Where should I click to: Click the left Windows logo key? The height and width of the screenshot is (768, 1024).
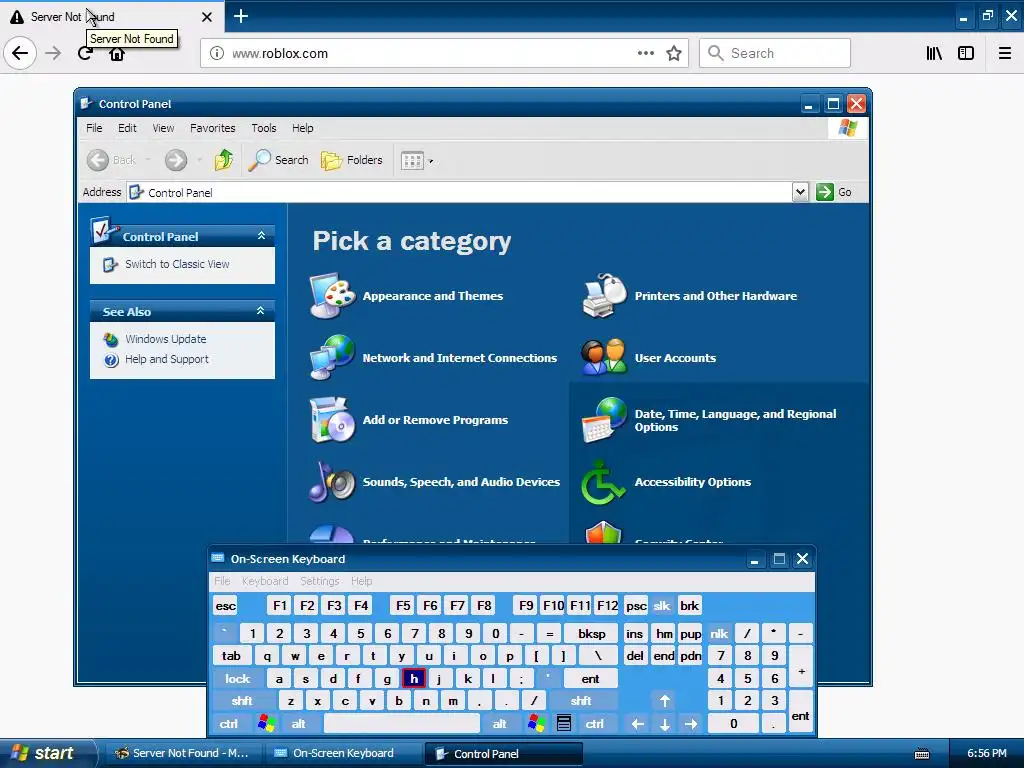[x=266, y=723]
